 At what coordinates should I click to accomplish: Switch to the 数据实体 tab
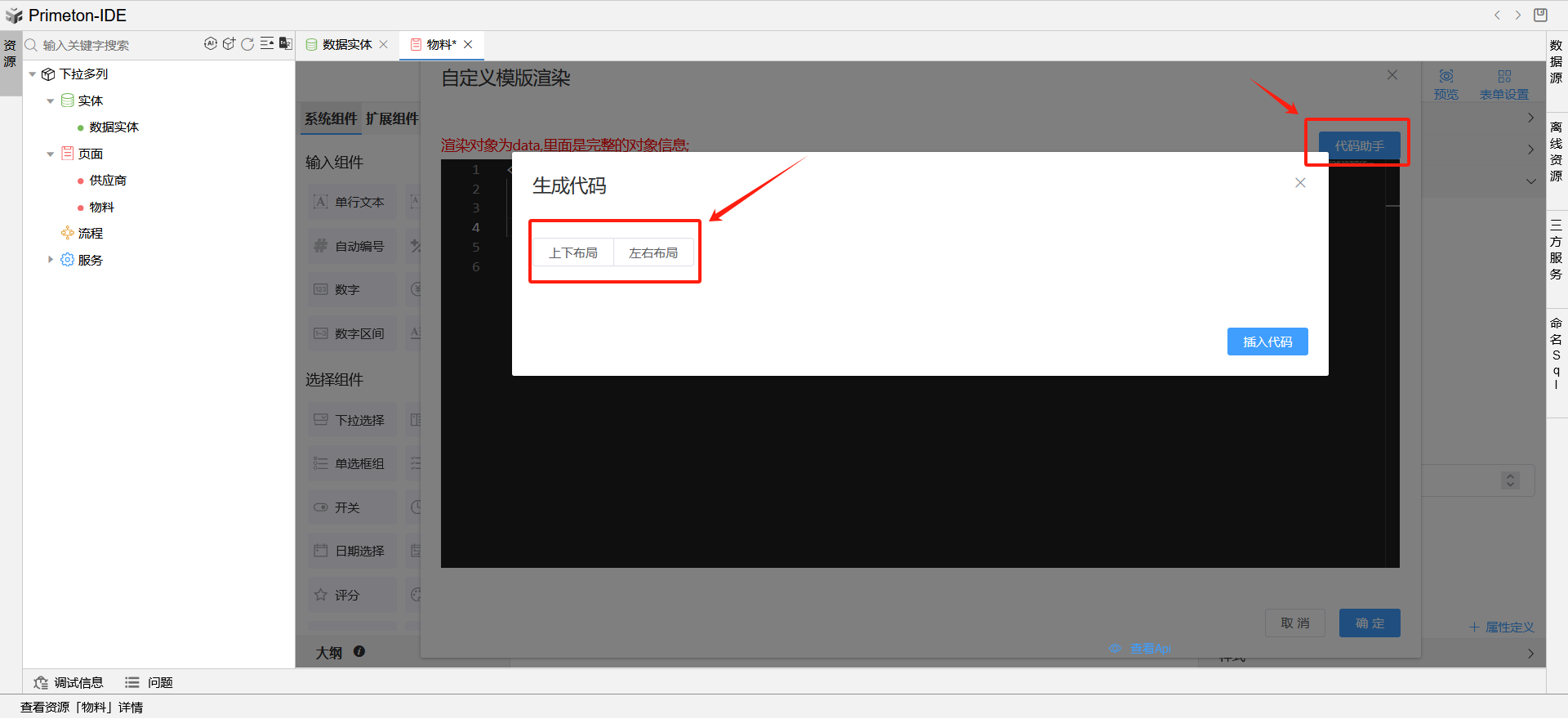346,45
